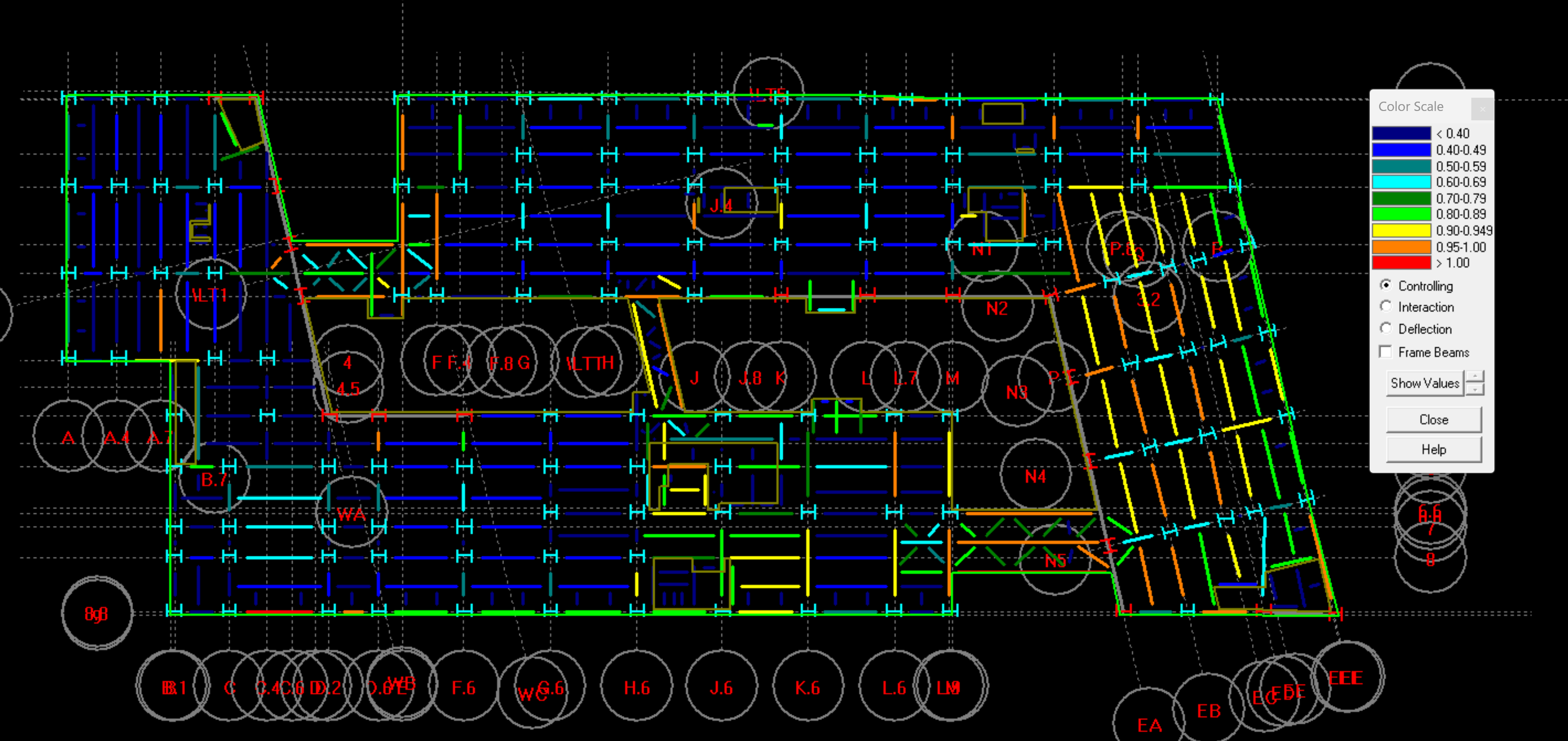Select grid bubble labeled N5

1056,559
